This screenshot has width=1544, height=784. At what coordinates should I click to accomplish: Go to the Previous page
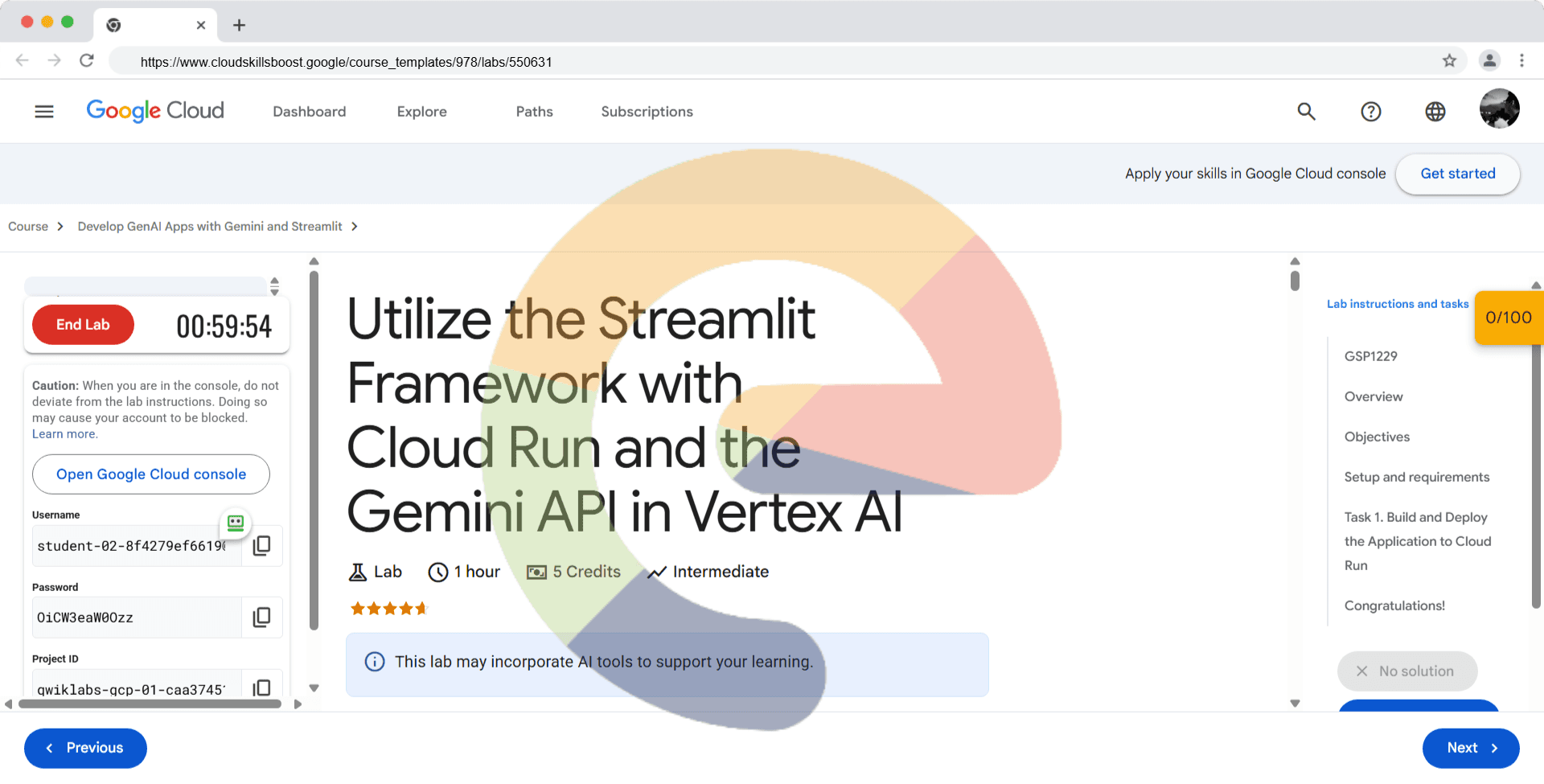[x=85, y=748]
